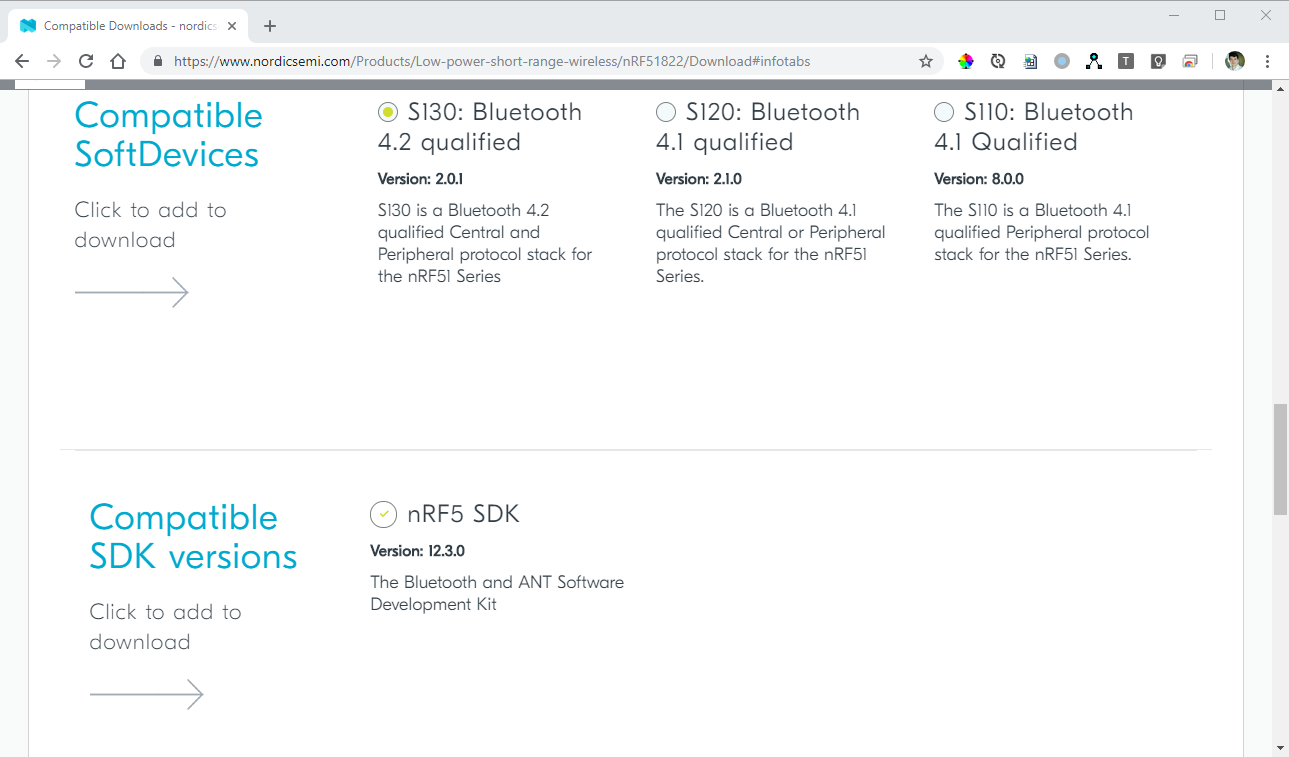Open the Chrome three-dot menu
1289x757 pixels.
tap(1268, 61)
